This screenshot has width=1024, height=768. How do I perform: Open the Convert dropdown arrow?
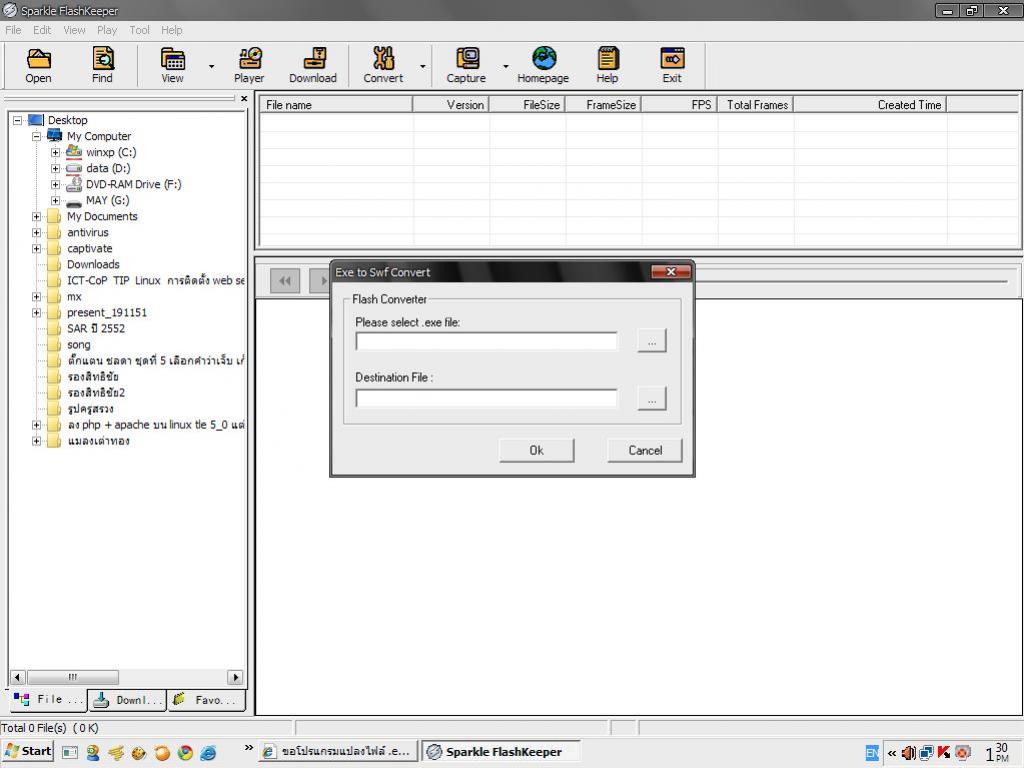tap(423, 67)
